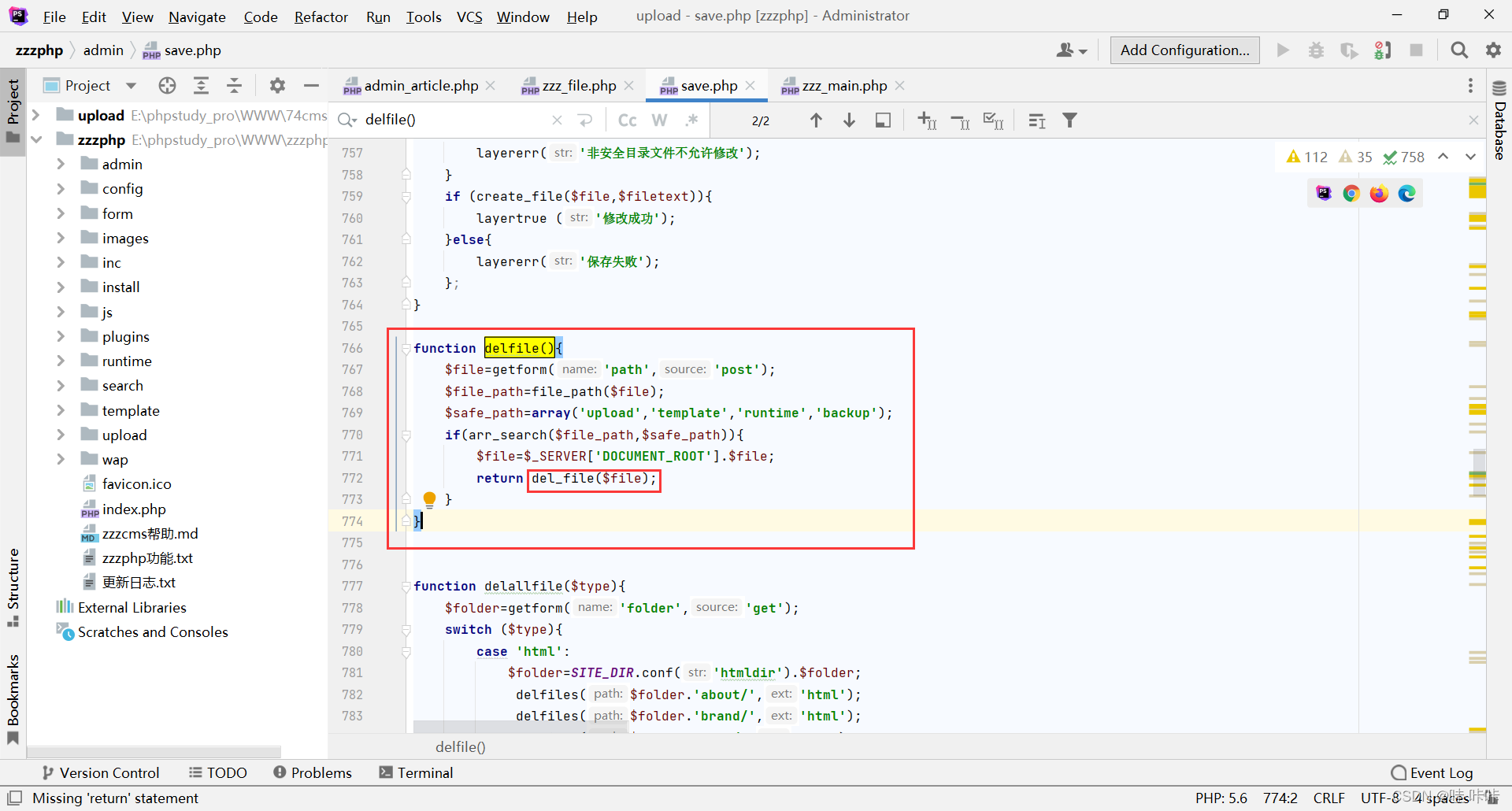
Task: Open file in Chrome browser
Action: coord(1351,193)
